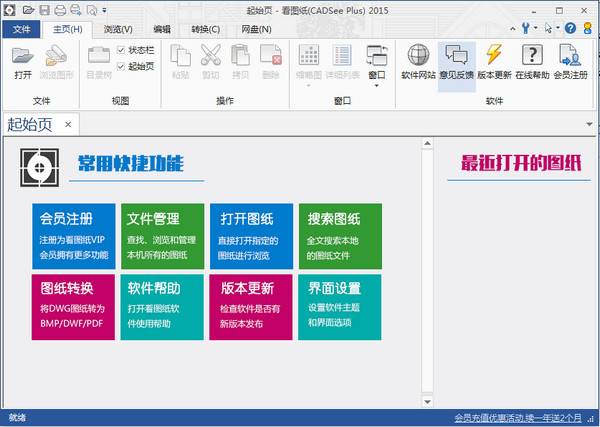The height and width of the screenshot is (427, 600).
Task: Click the member recharge promotion link in status bar
Action: tap(517, 417)
